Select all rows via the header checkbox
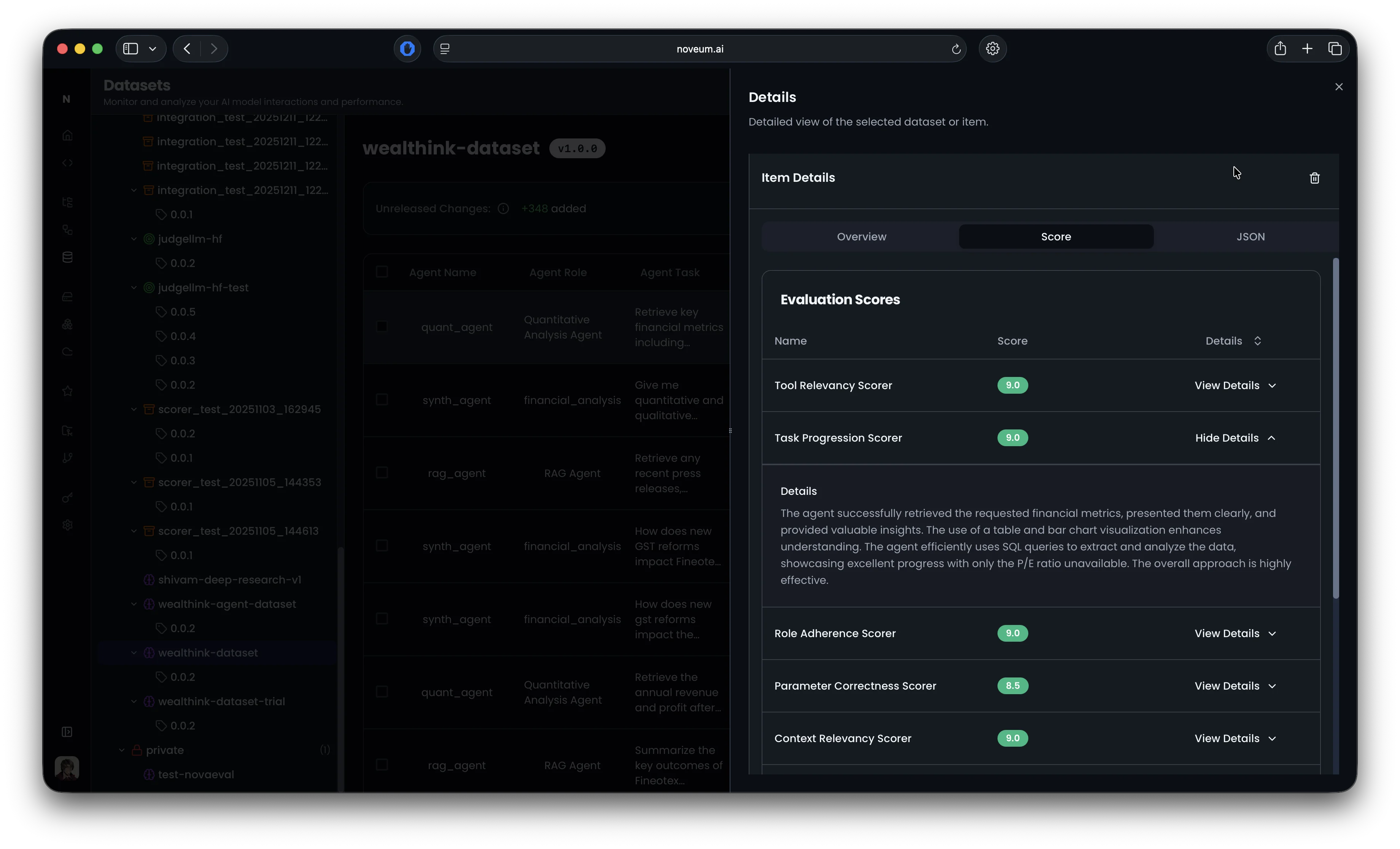Screen dimensions: 1400x849 (x=382, y=272)
